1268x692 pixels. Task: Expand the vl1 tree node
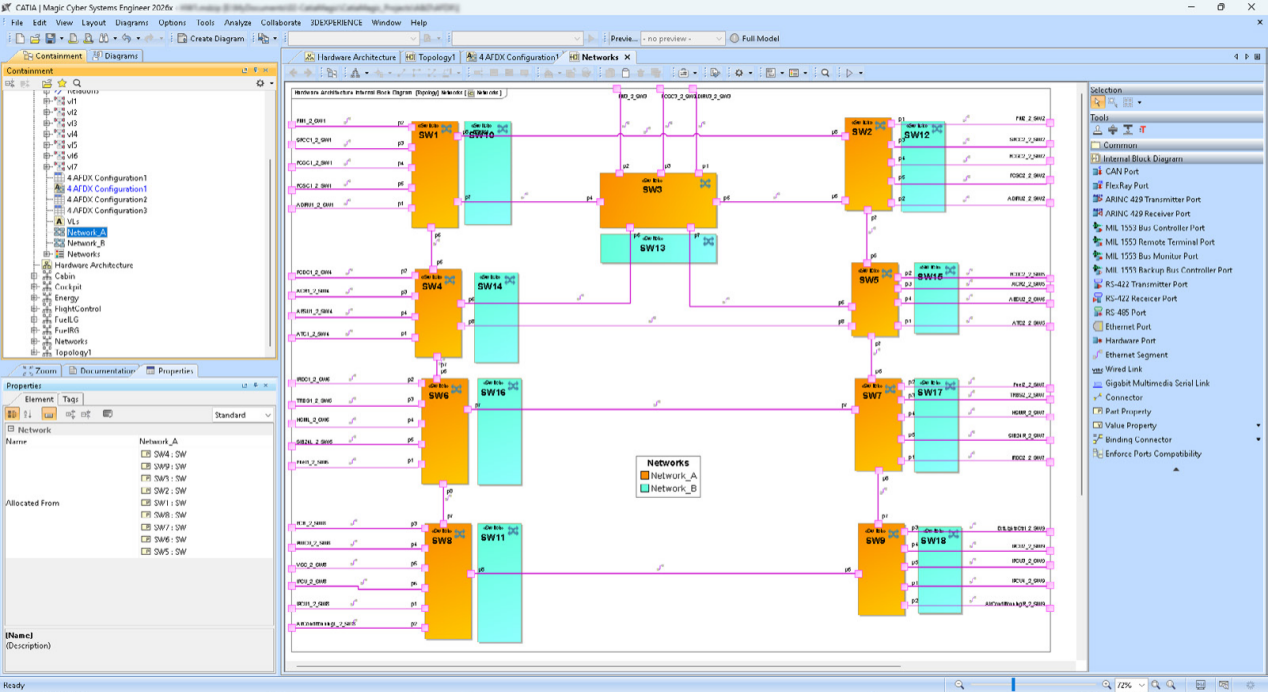pos(47,101)
